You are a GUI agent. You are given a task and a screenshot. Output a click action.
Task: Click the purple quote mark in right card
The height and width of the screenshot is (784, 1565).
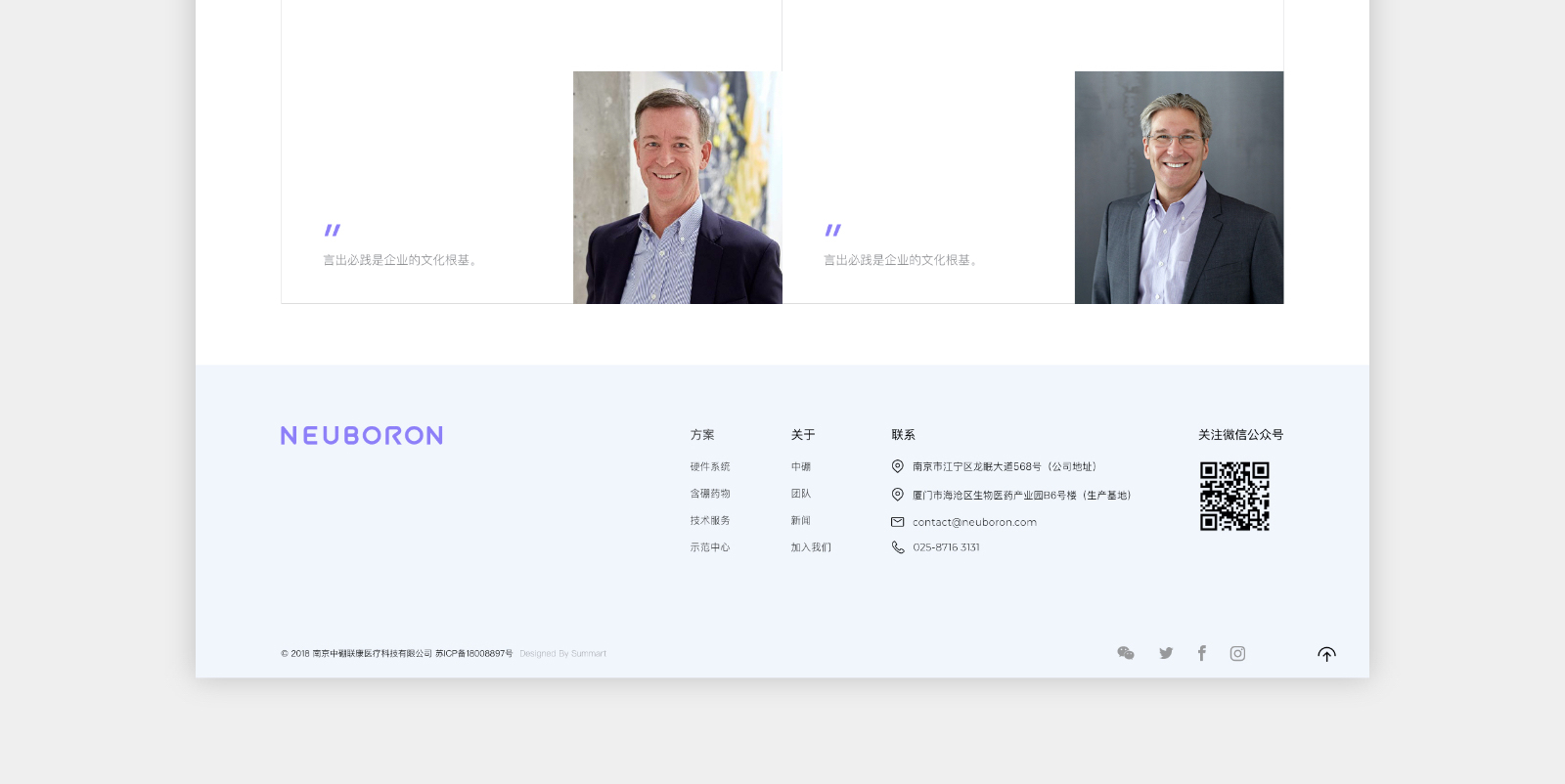[x=833, y=231]
